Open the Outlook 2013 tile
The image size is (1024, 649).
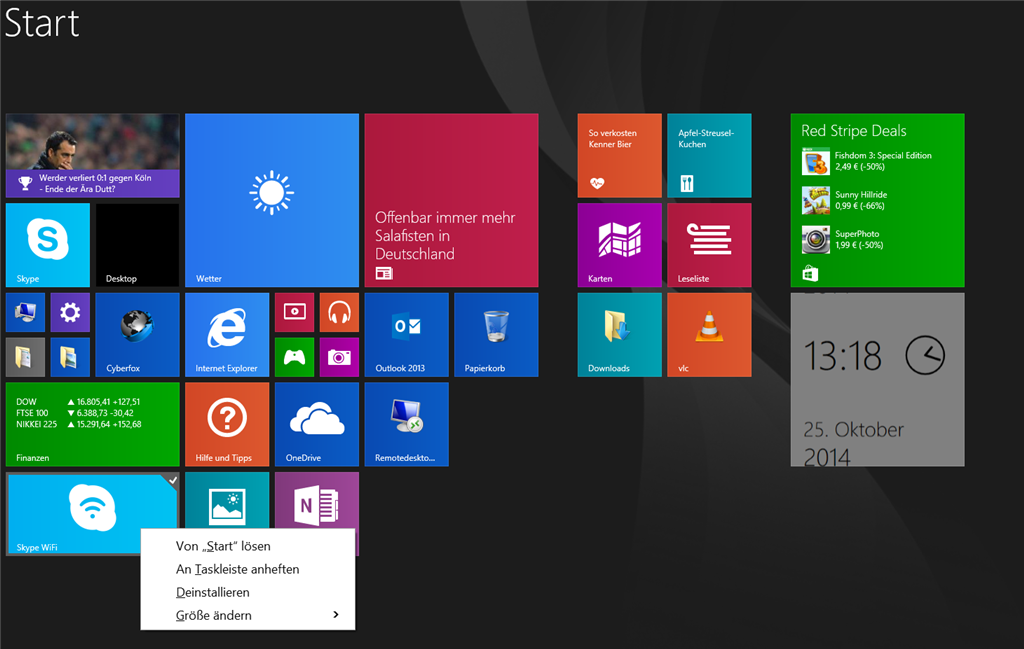point(406,334)
